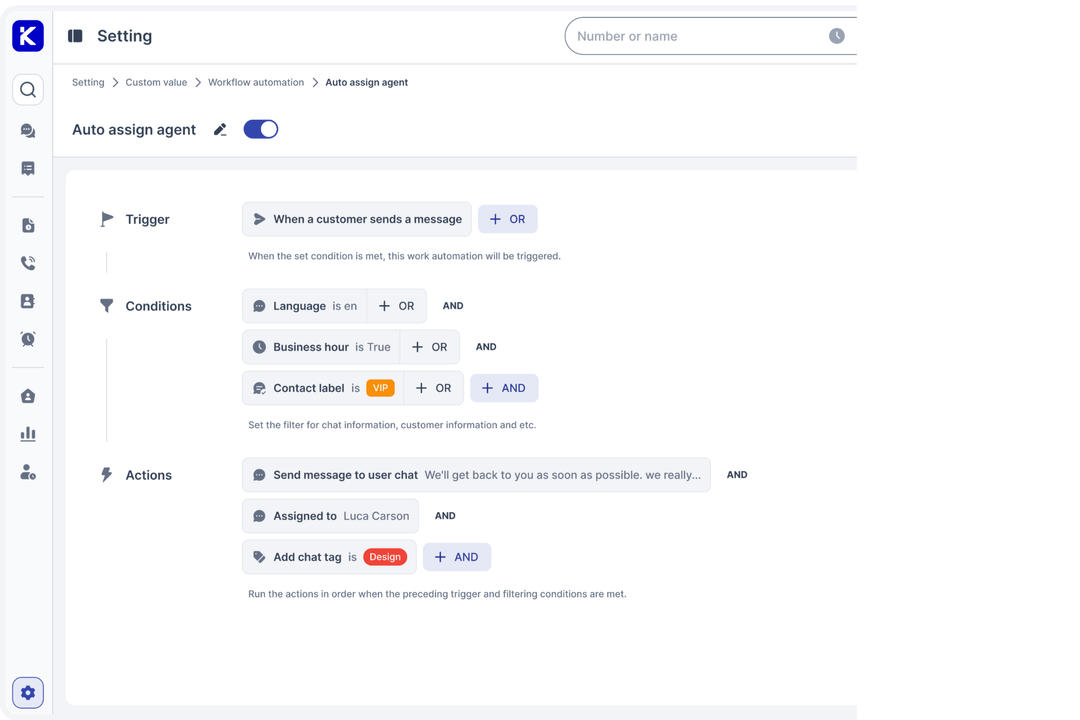The height and width of the screenshot is (720, 1080).
Task: Select the agents sidebar icon
Action: click(27, 471)
